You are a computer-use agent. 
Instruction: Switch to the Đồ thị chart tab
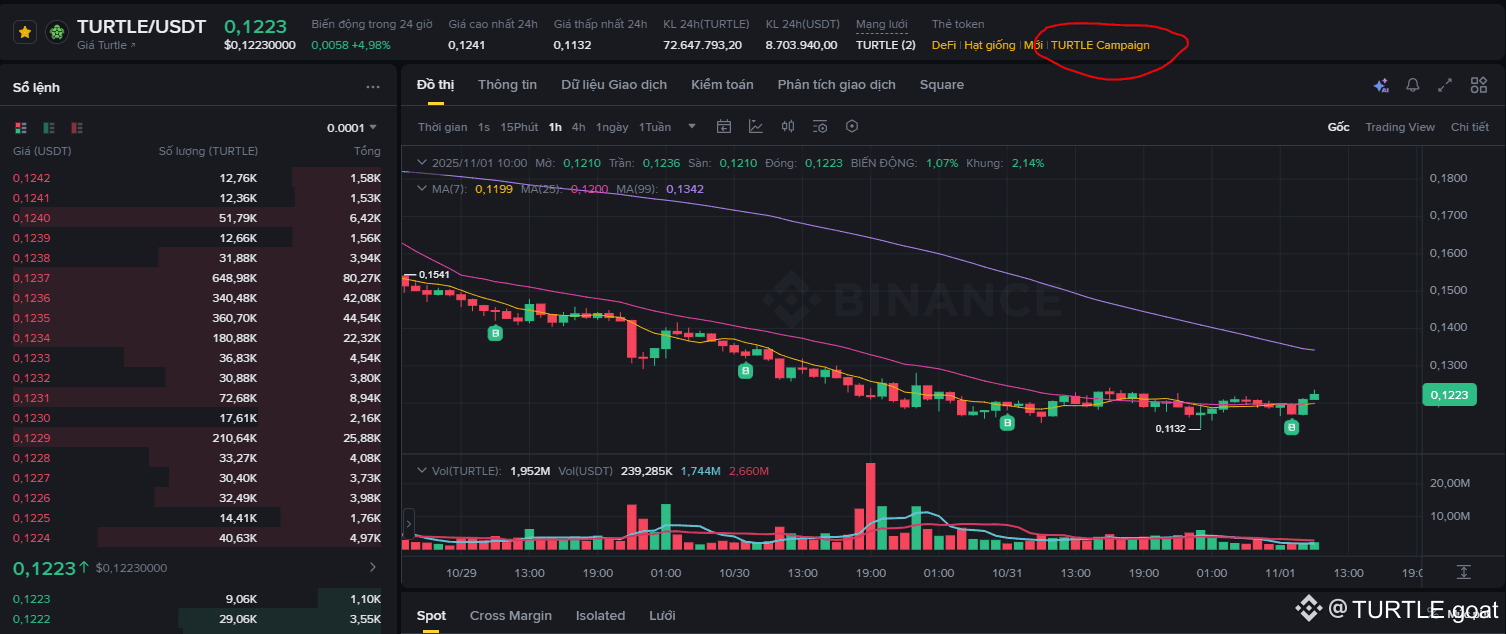pos(435,85)
